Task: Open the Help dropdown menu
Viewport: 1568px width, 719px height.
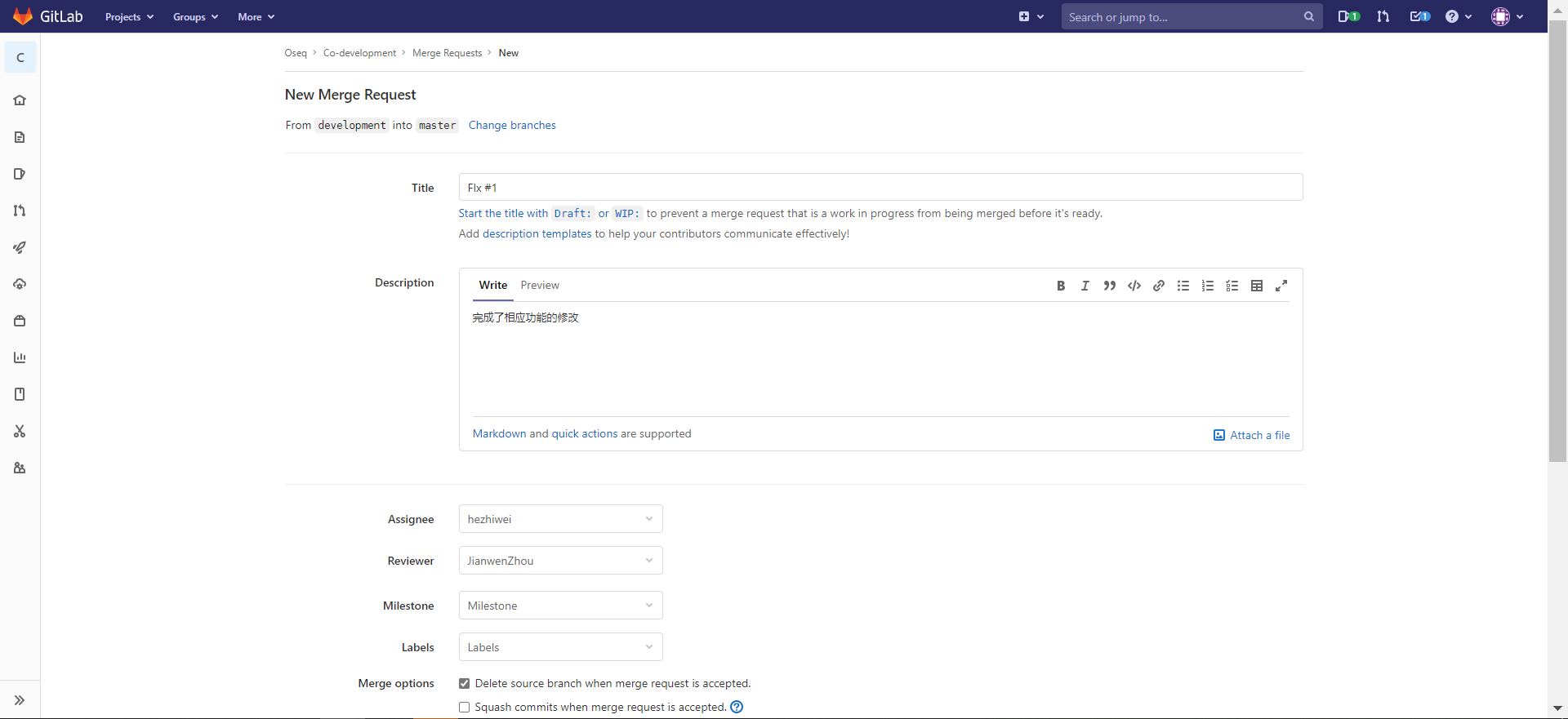Action: (1458, 16)
